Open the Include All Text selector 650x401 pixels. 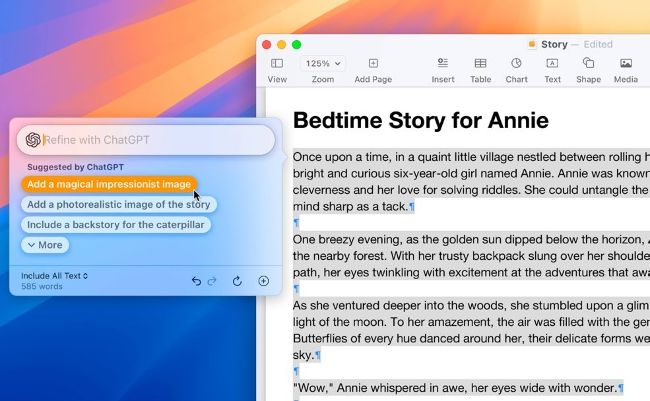click(55, 275)
